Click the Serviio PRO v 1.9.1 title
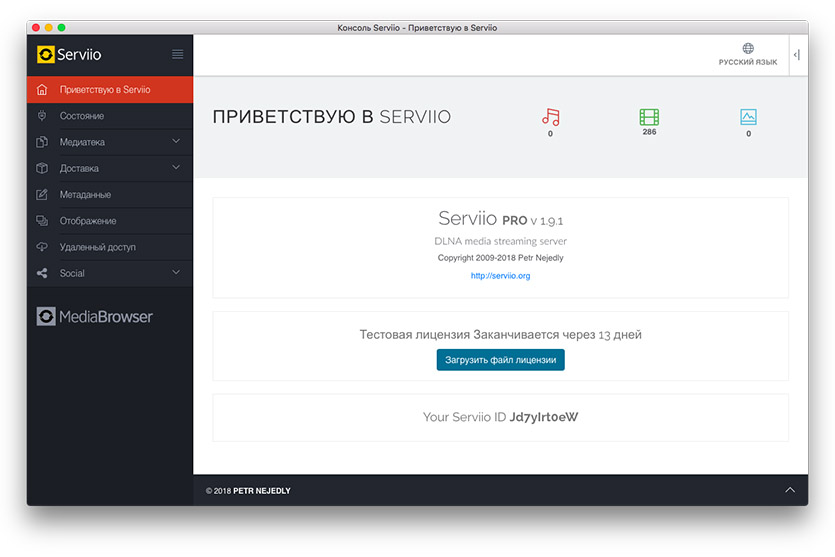This screenshot has height=557, width=835. 501,218
